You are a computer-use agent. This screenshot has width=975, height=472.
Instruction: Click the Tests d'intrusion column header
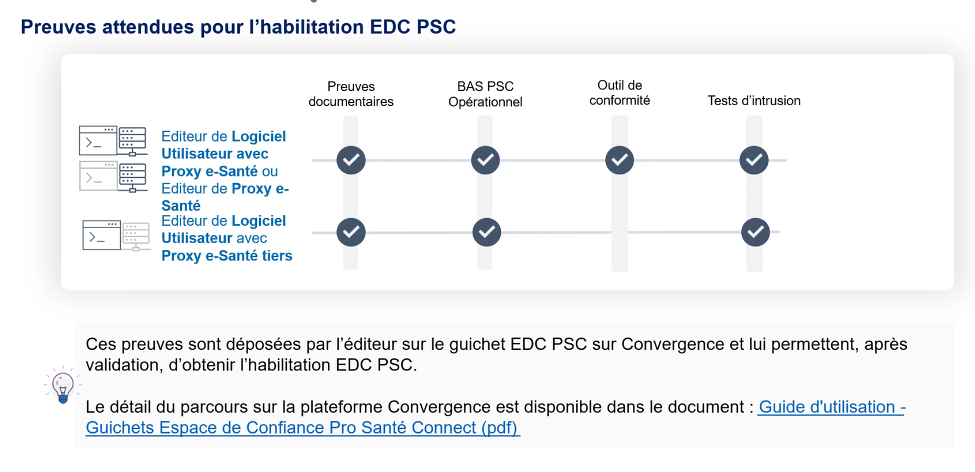coord(754,101)
